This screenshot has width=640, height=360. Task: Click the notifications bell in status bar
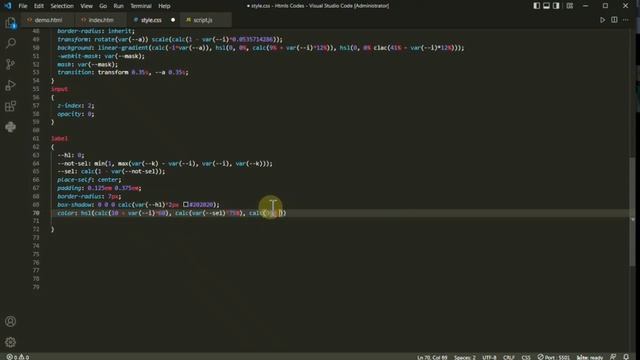tap(627, 357)
